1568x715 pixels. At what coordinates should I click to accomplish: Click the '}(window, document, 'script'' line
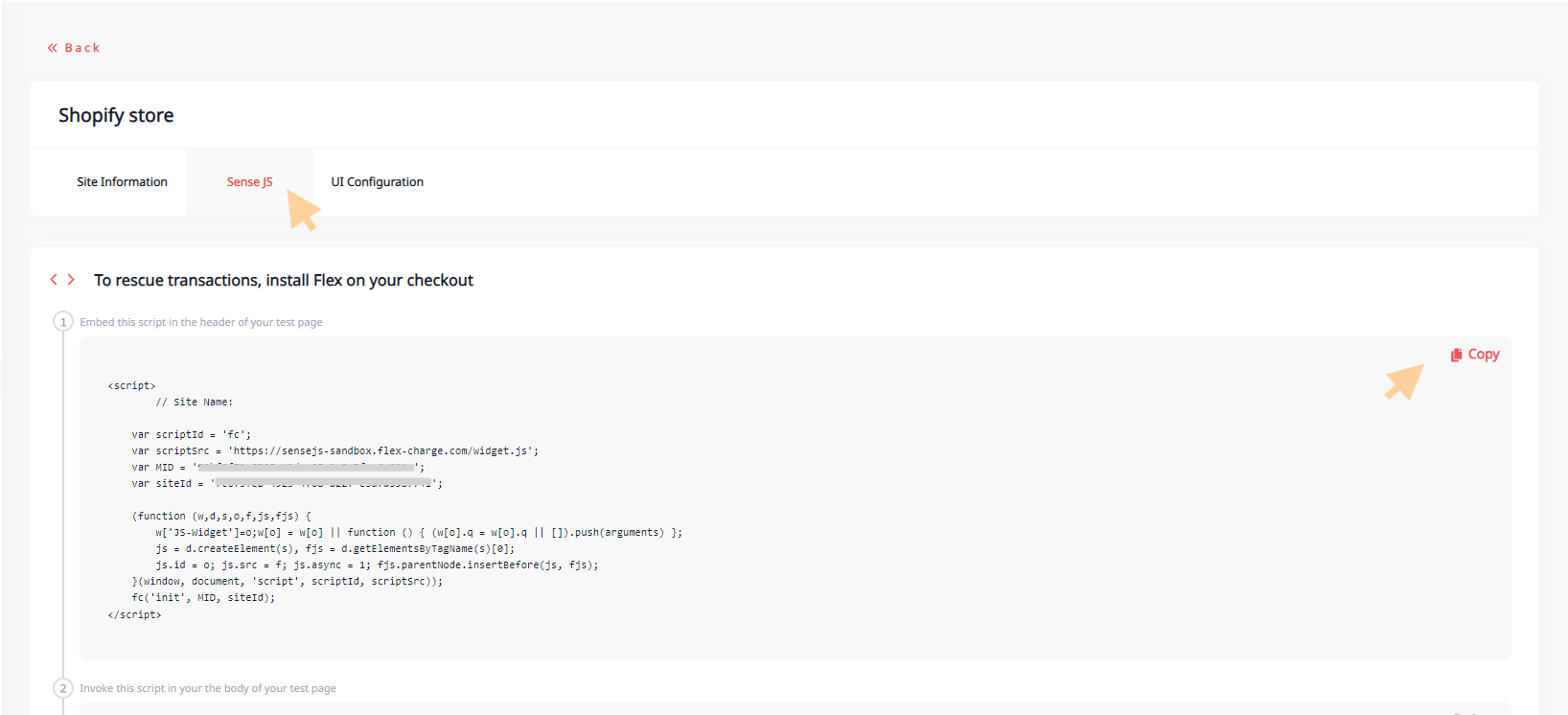pos(288,581)
